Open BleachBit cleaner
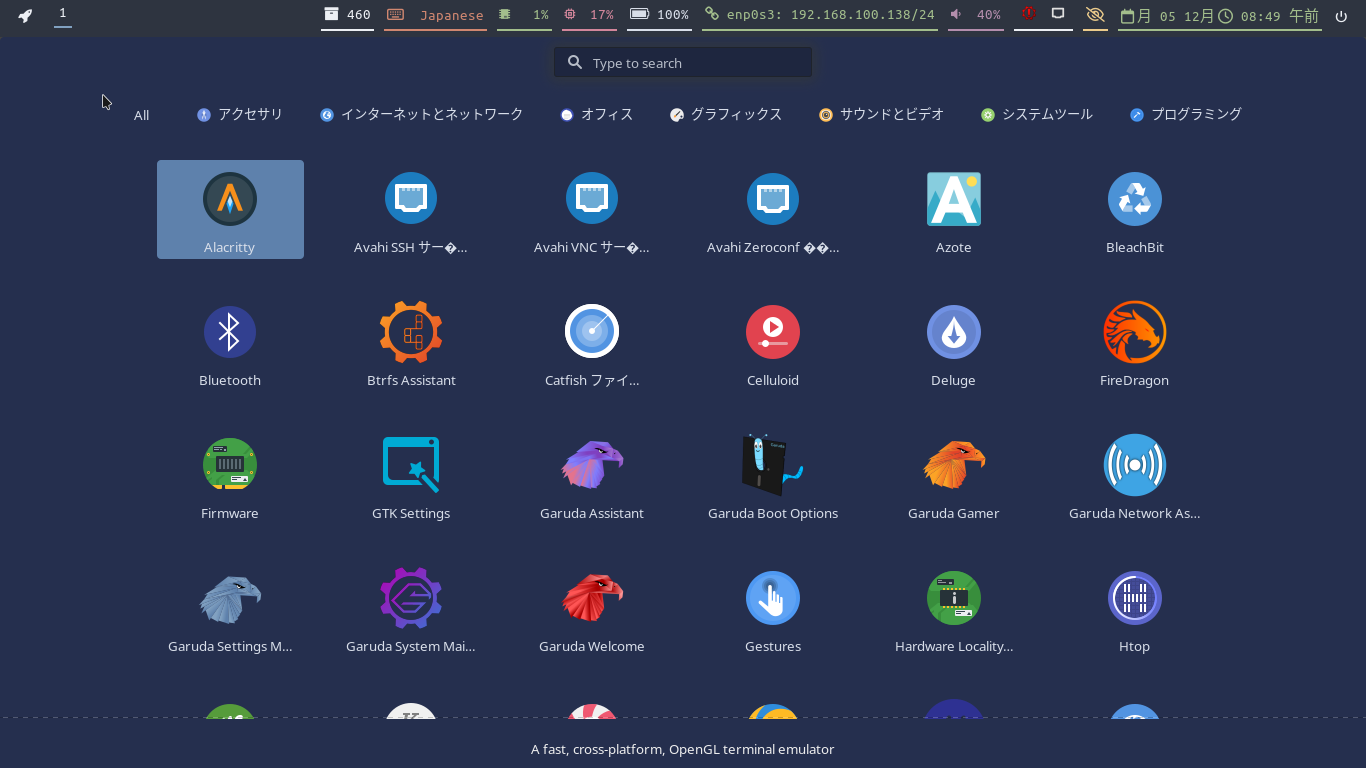The width and height of the screenshot is (1366, 768). [1135, 209]
